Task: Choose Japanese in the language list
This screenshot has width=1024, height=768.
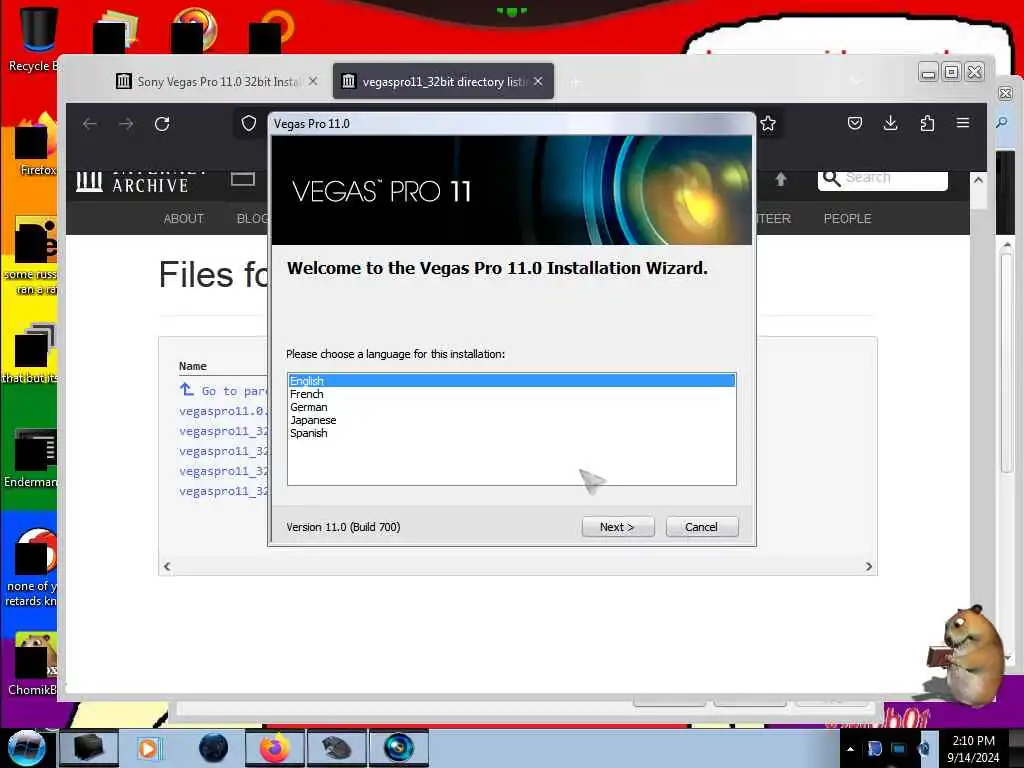Action: 511,420
